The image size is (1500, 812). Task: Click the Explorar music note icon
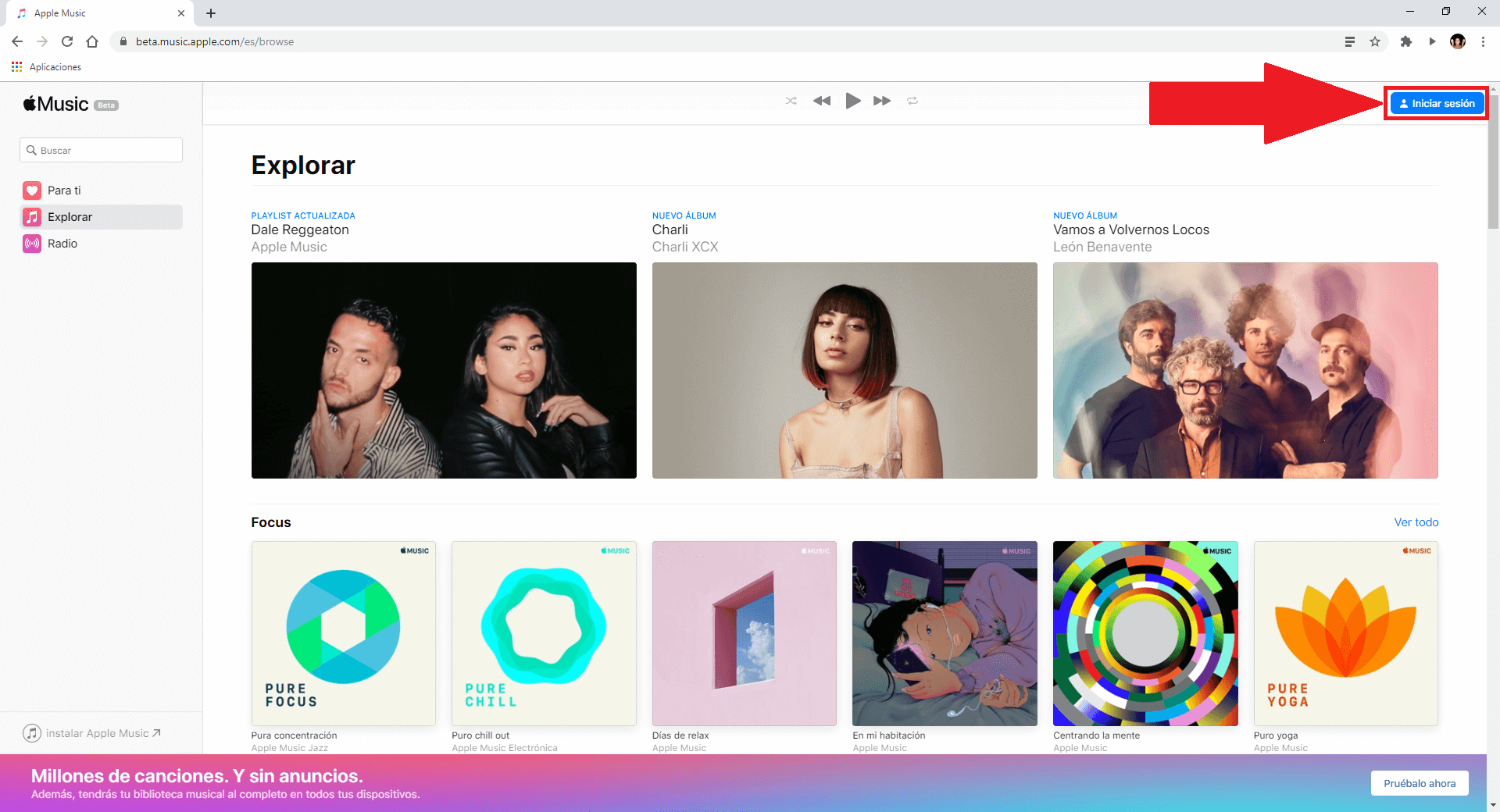tap(32, 217)
